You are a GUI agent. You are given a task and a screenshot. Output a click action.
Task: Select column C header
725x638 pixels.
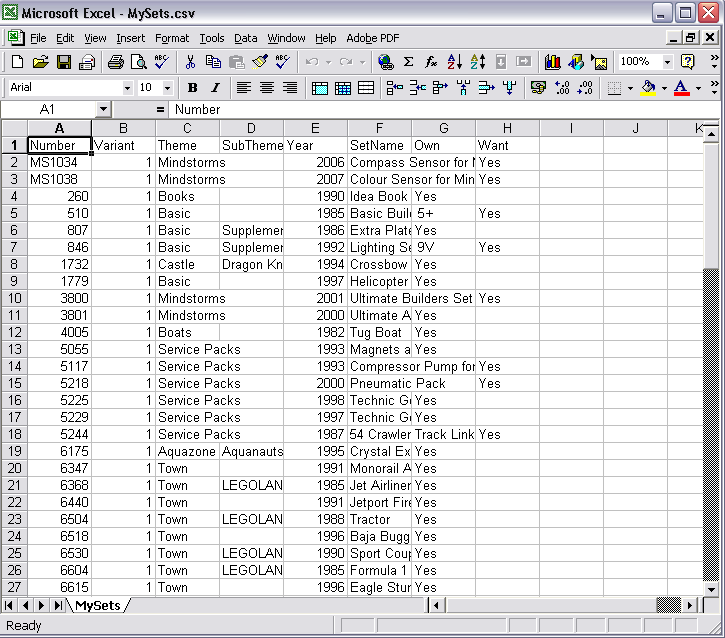pyautogui.click(x=187, y=128)
